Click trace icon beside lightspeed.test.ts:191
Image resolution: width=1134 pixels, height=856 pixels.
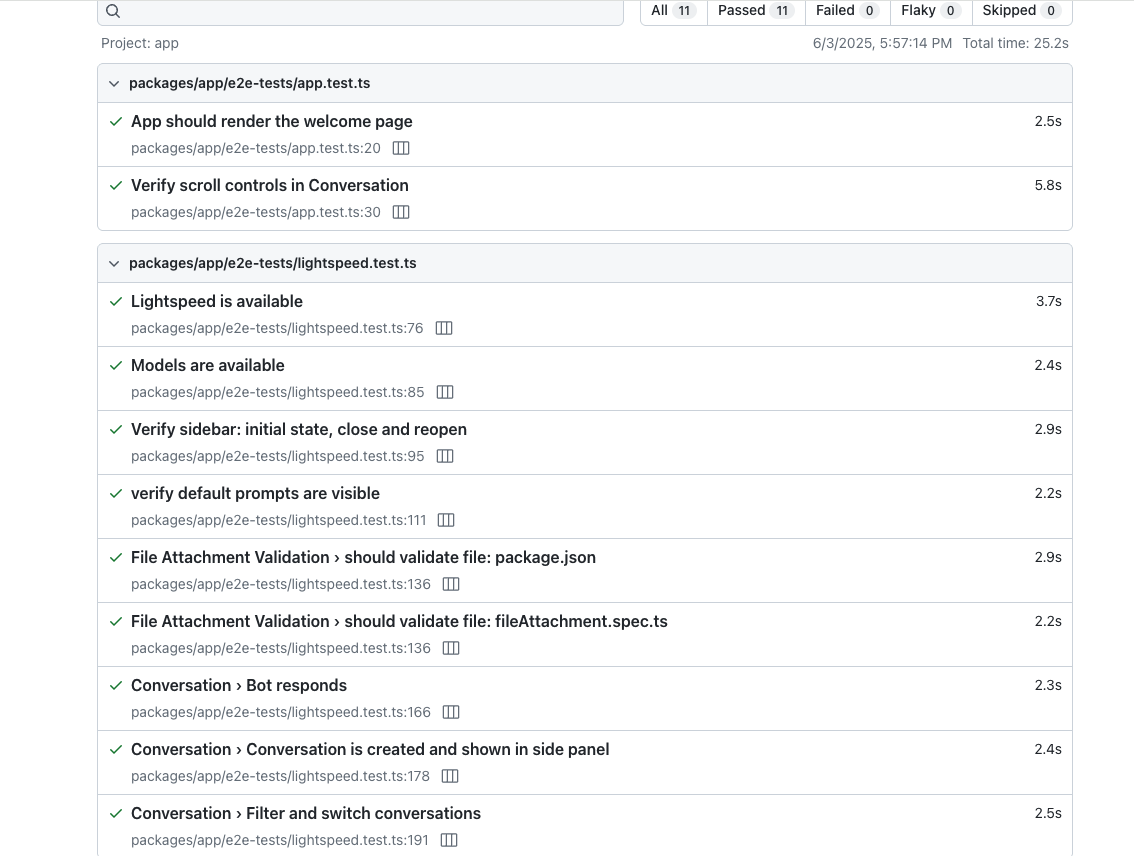tap(449, 840)
